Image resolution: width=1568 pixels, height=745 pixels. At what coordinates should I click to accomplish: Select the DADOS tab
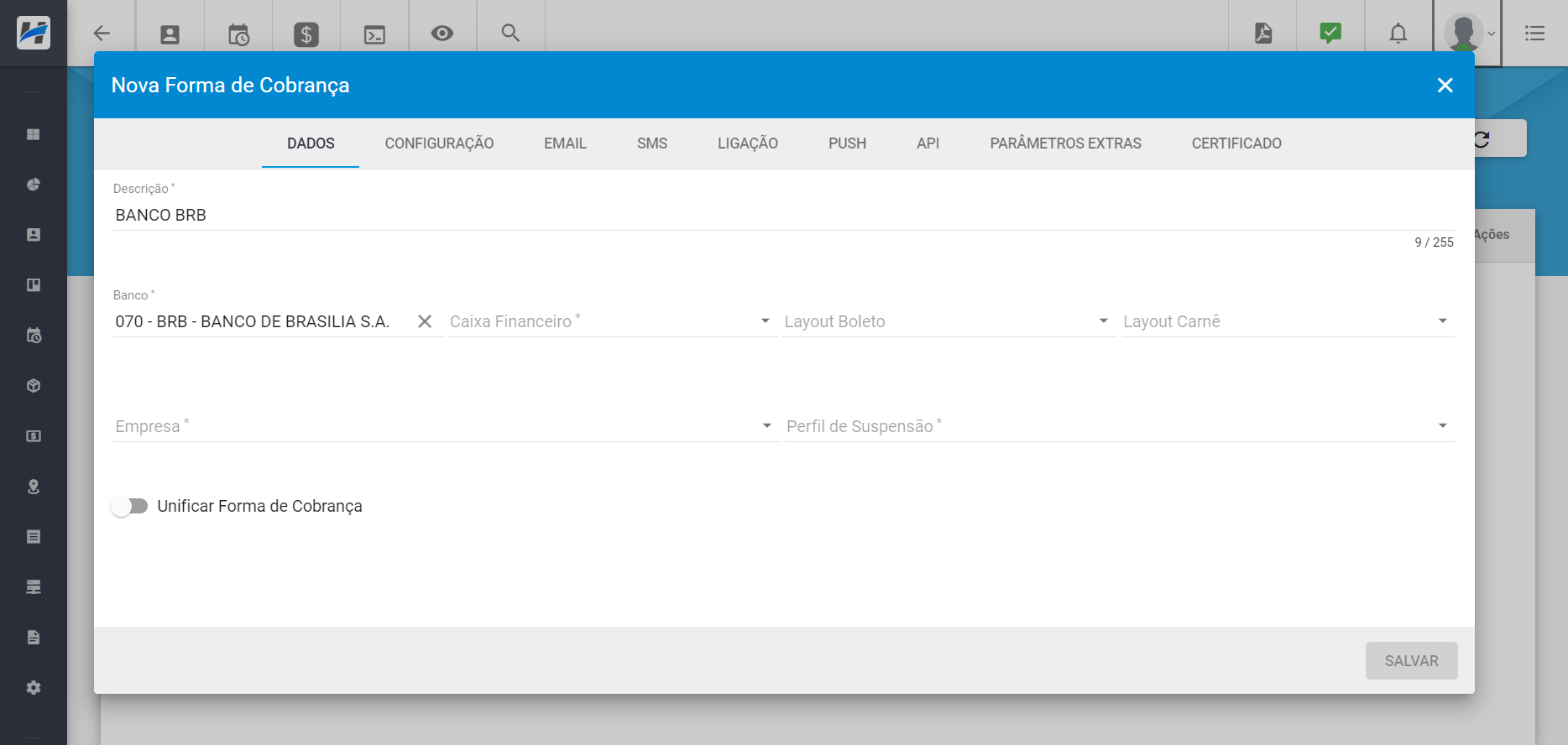click(311, 143)
